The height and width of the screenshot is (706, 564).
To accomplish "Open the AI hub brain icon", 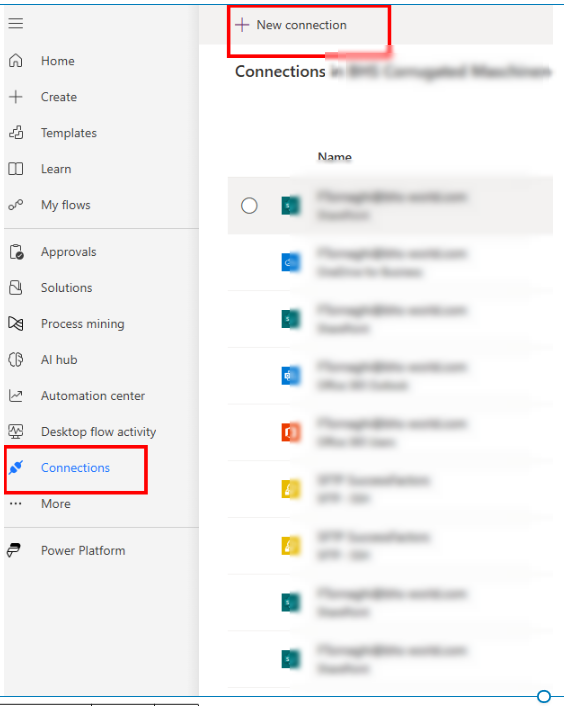I will click(x=16, y=359).
